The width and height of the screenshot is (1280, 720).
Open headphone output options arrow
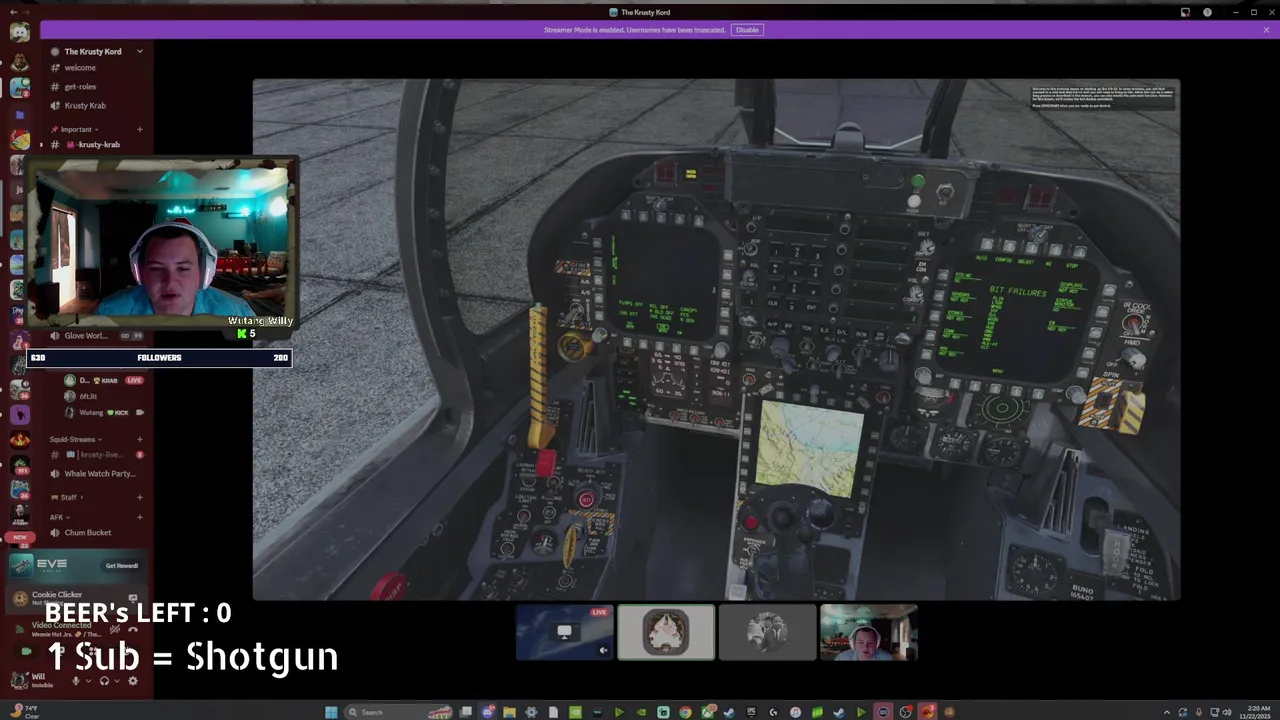(117, 681)
